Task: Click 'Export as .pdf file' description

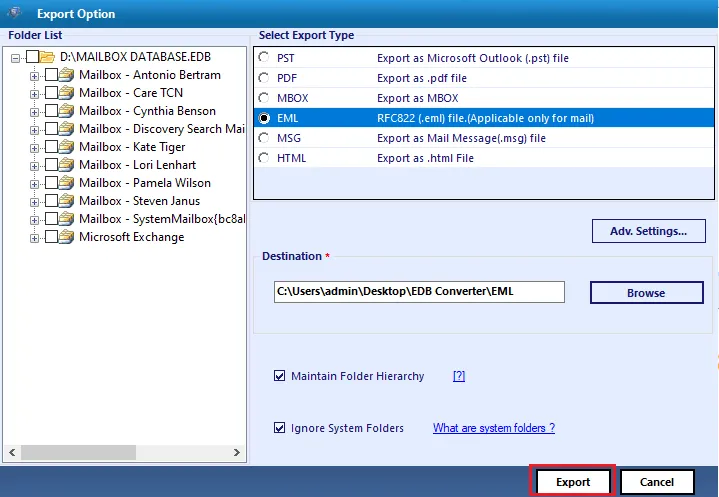Action: [422, 78]
